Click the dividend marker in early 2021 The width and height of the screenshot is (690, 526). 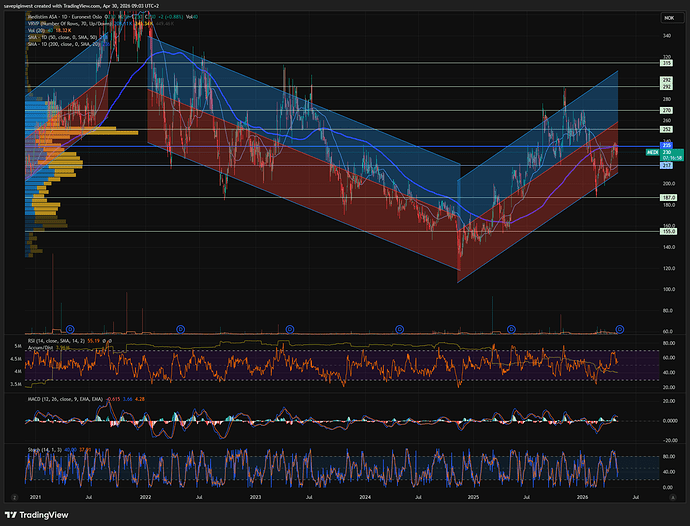click(x=70, y=329)
